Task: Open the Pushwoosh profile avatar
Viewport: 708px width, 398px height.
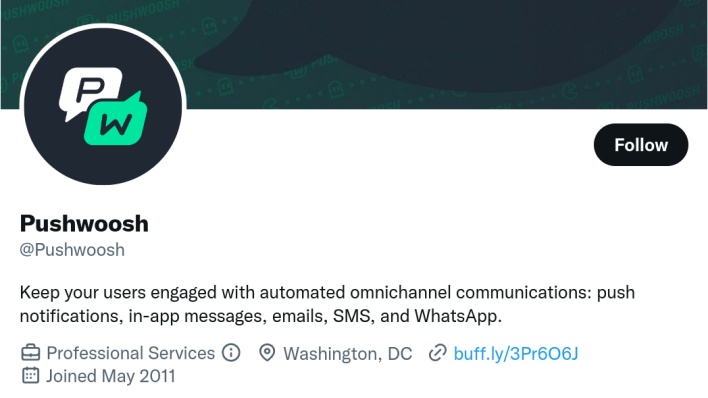Action: (x=103, y=105)
